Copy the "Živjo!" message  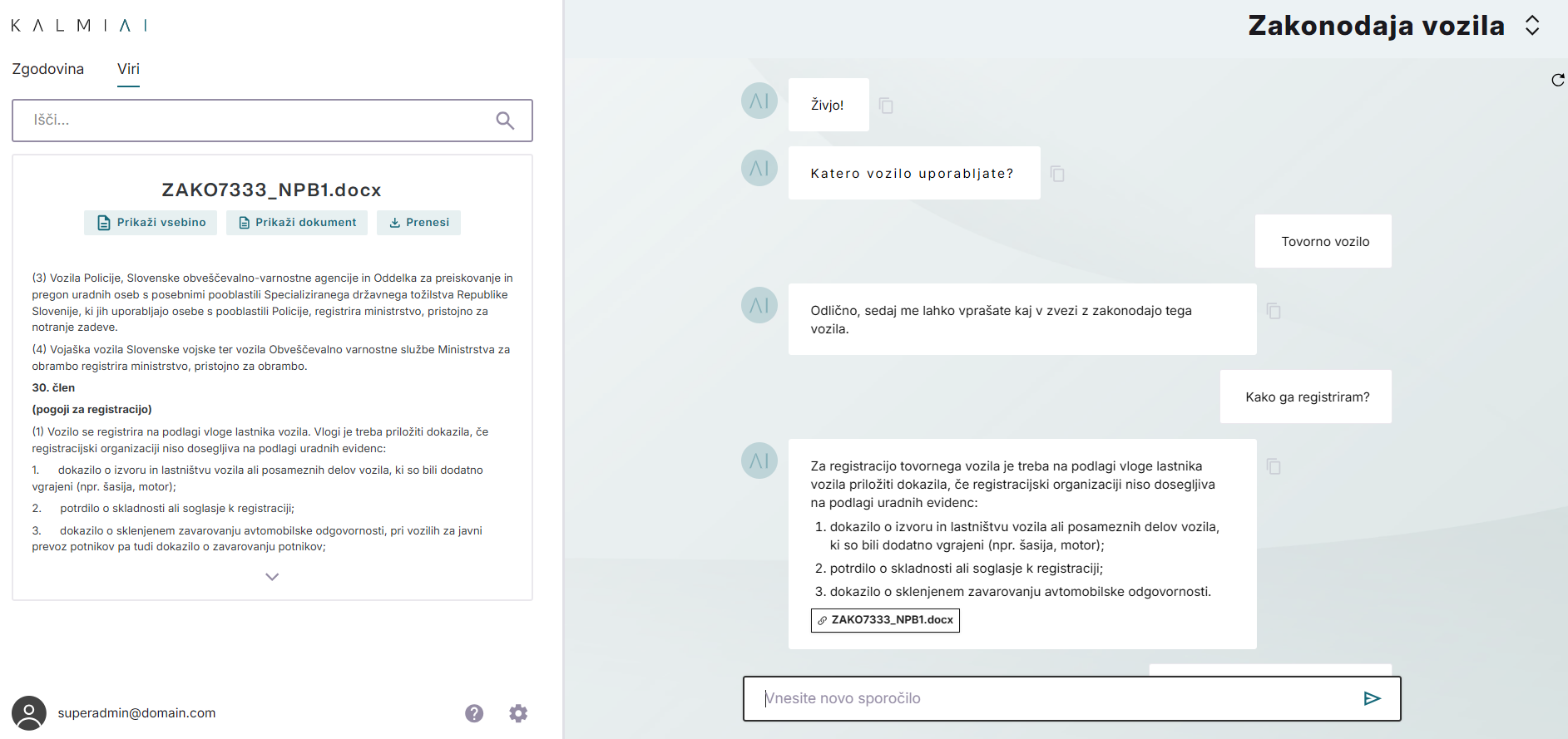[886, 106]
